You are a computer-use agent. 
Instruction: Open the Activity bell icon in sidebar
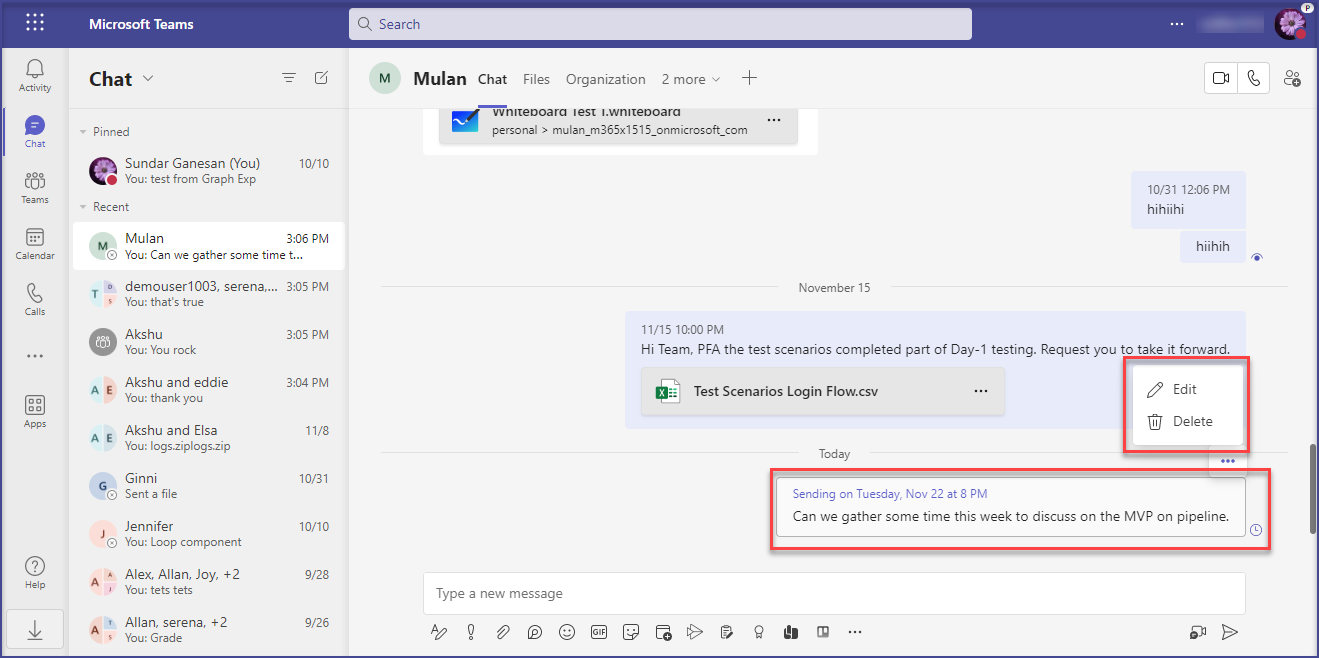pos(35,75)
